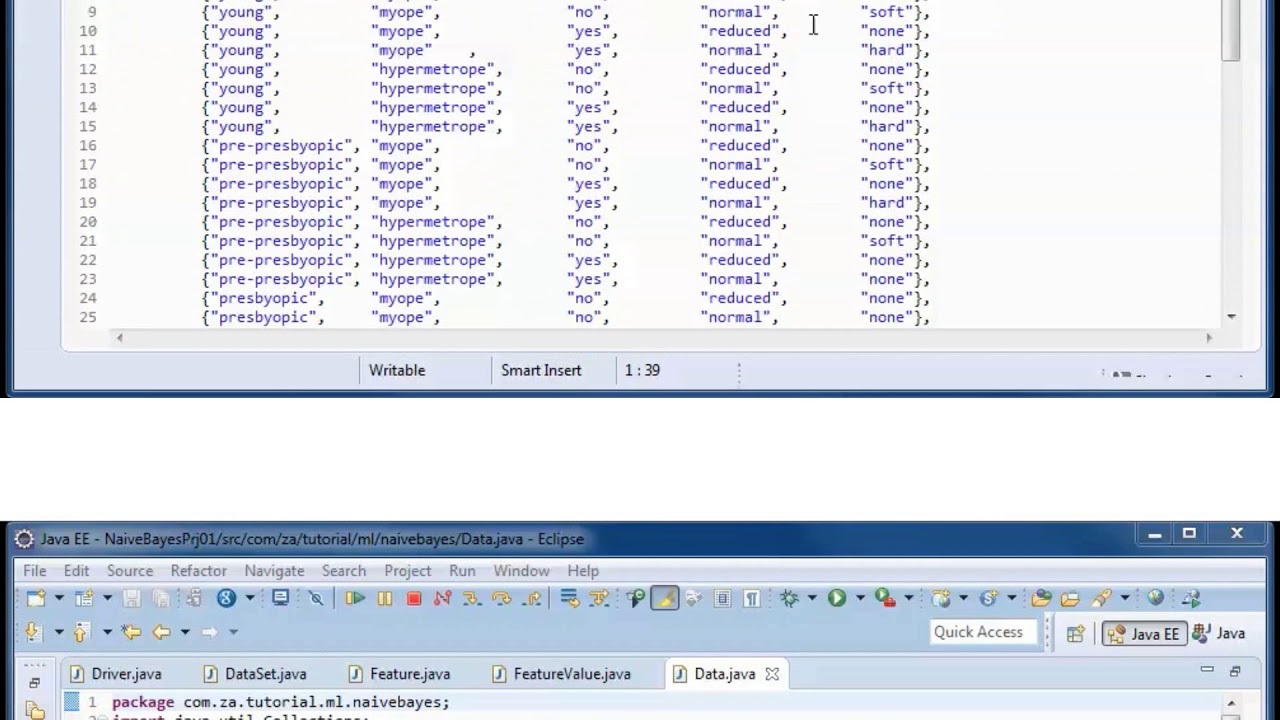Click the editor area Minimize icon
The width and height of the screenshot is (1280, 720).
point(1207,671)
